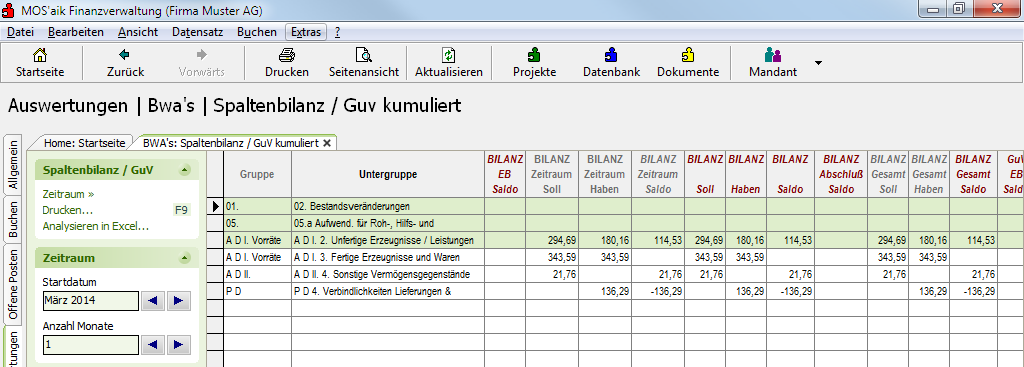Open the Extras menu
The height and width of the screenshot is (367, 1024).
[306, 32]
